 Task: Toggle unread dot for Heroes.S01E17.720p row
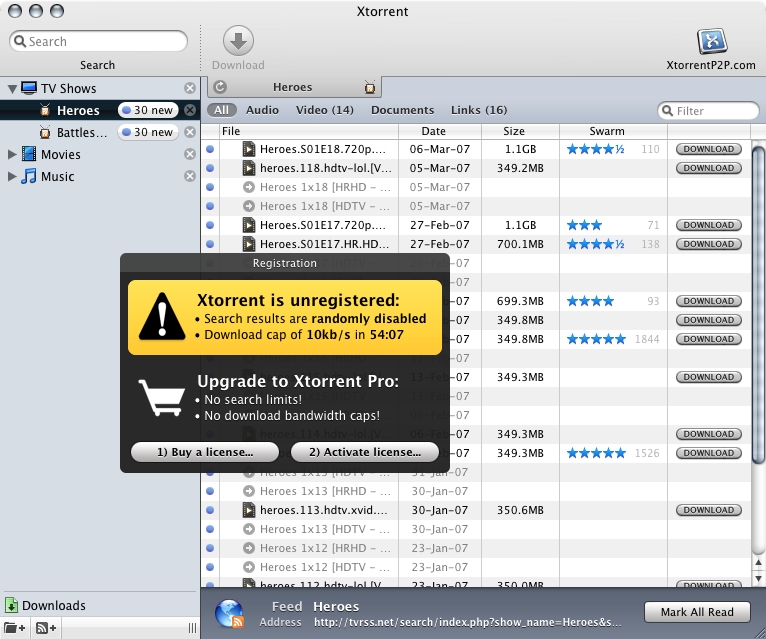[210, 225]
